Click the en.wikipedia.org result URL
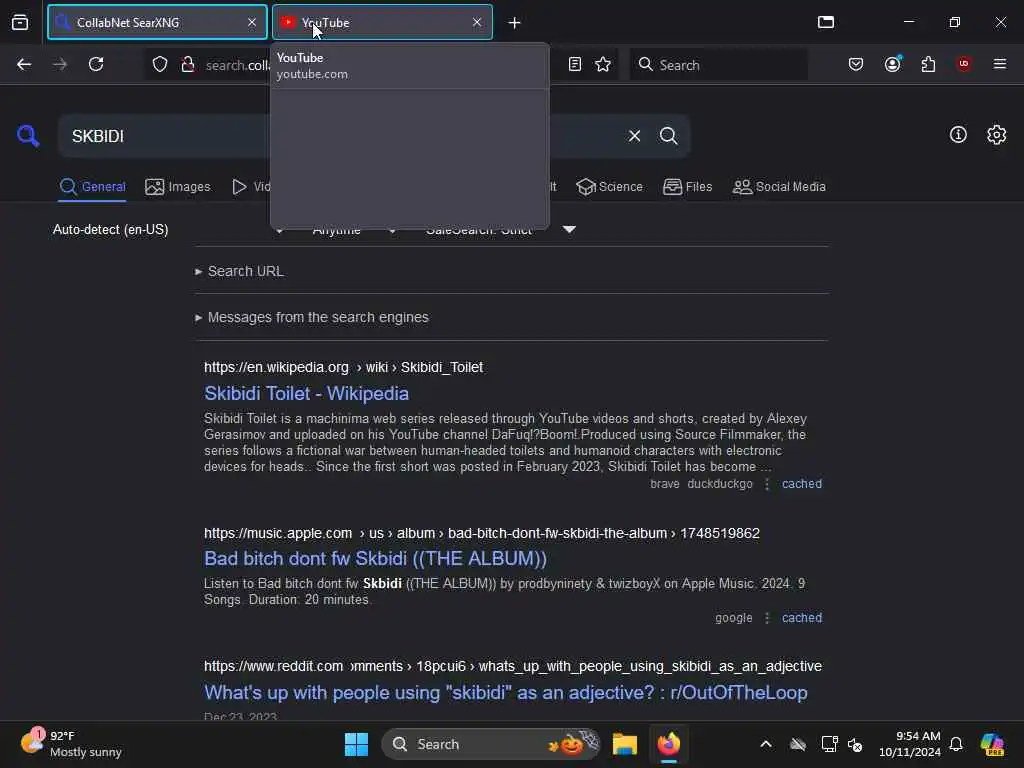1024x768 pixels. pos(344,367)
